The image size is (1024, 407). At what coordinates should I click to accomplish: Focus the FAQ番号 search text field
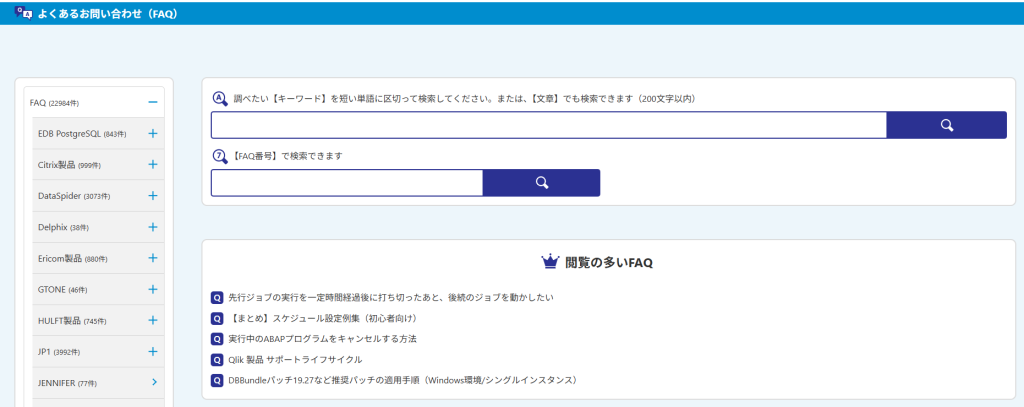347,183
